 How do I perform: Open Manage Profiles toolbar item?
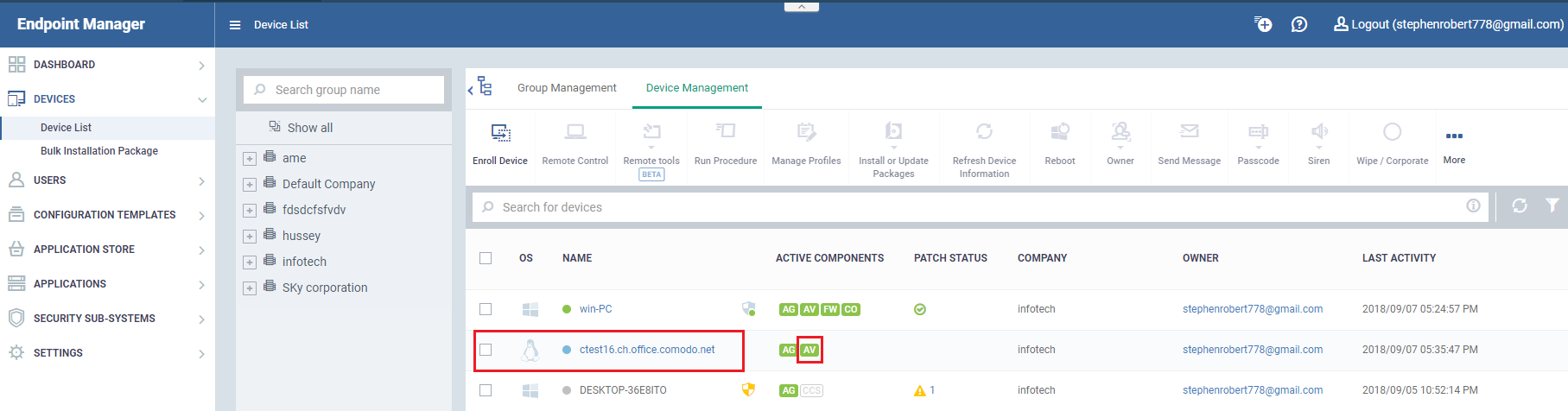point(806,143)
